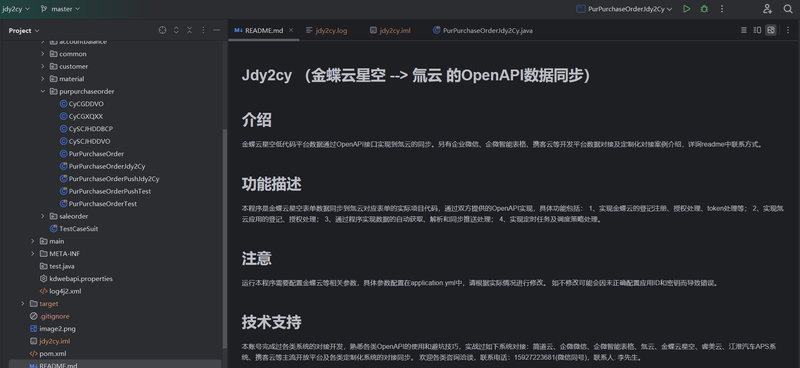Switch to preview-only markdown view
This screenshot has width=800, height=368.
tap(771, 30)
